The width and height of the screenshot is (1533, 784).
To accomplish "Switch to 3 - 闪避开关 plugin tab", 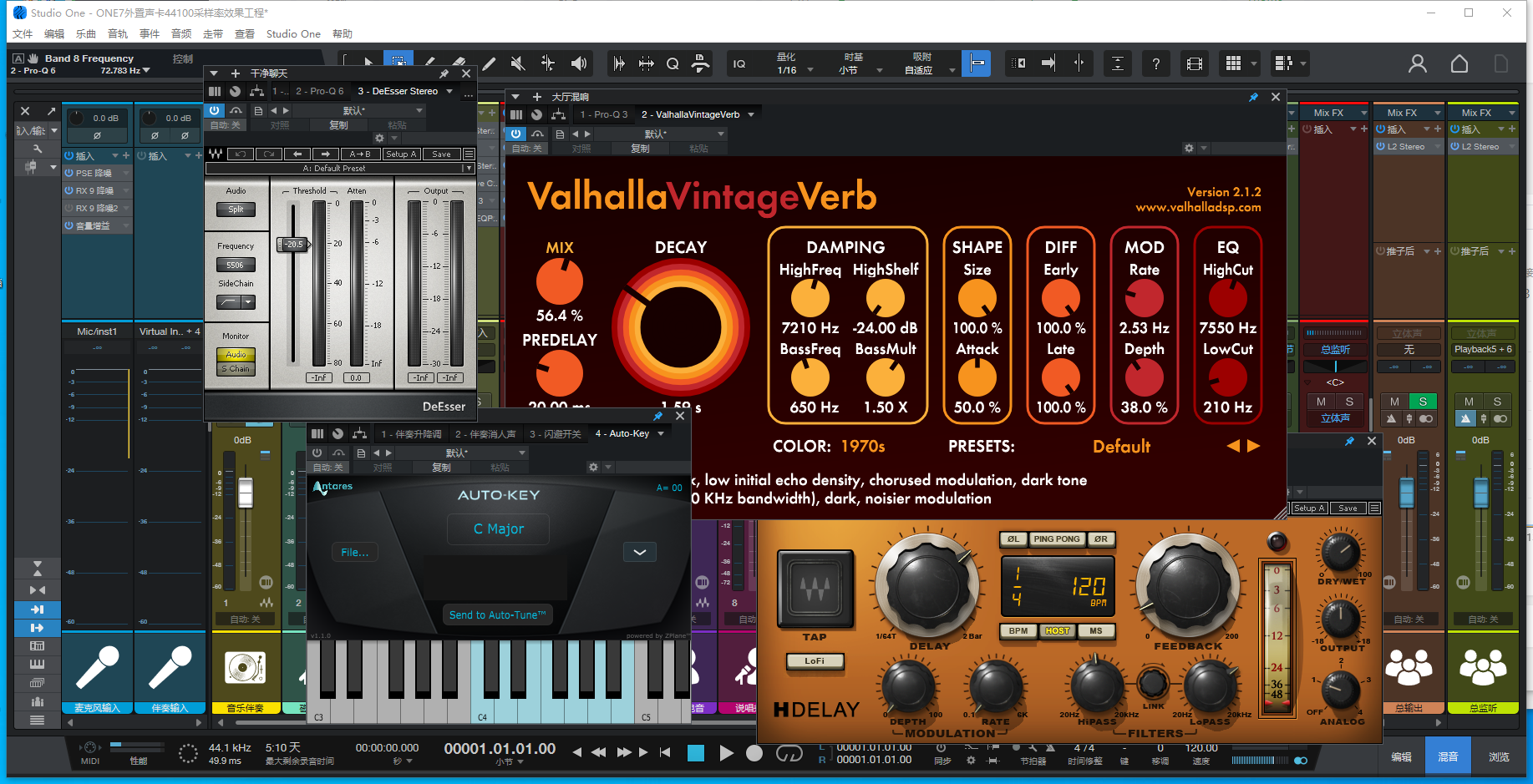I will click(556, 433).
